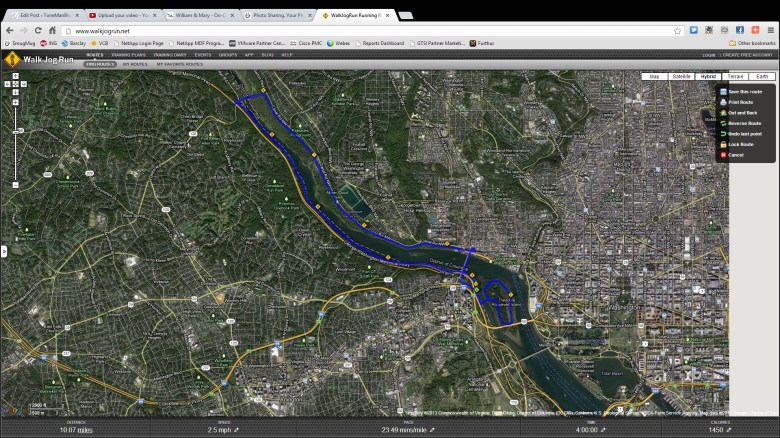Viewport: 780px width, 438px height.
Task: Pan the map right arrow
Action: pos(23,84)
